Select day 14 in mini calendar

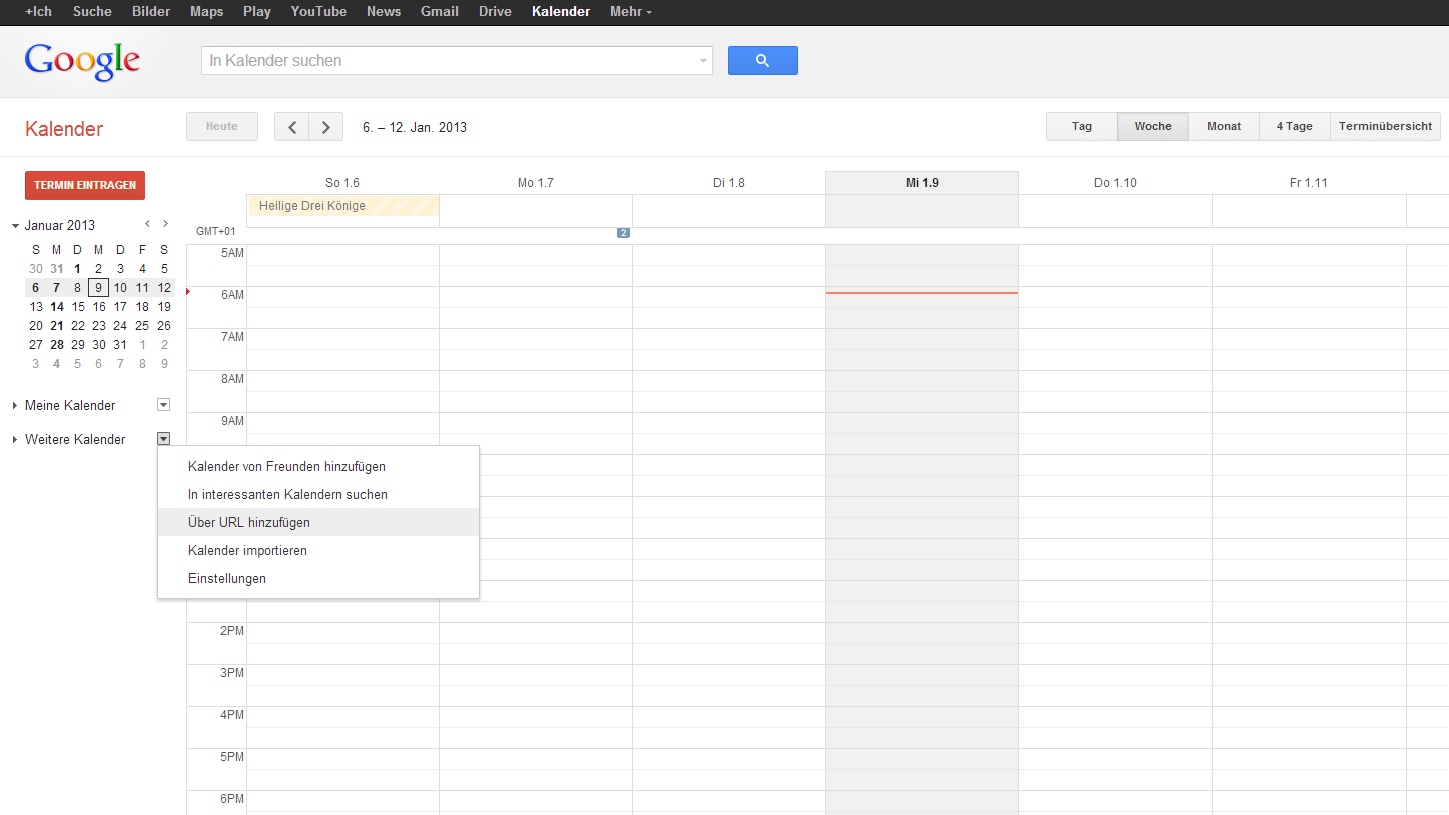click(57, 307)
